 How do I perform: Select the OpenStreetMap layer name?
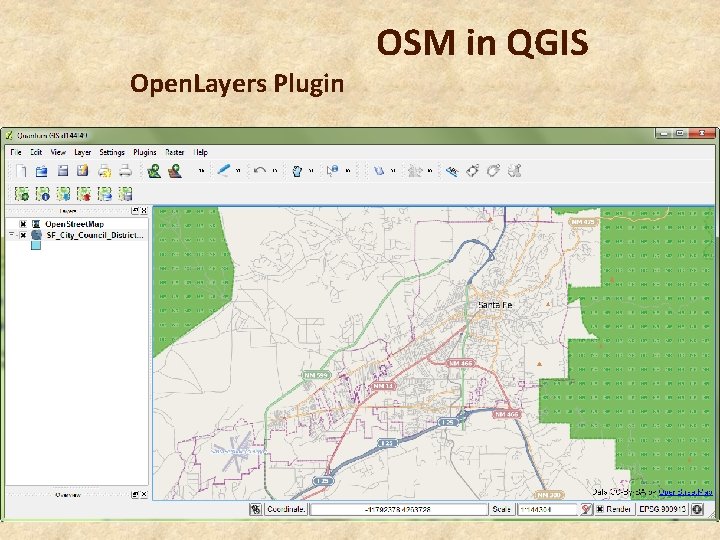tap(74, 224)
